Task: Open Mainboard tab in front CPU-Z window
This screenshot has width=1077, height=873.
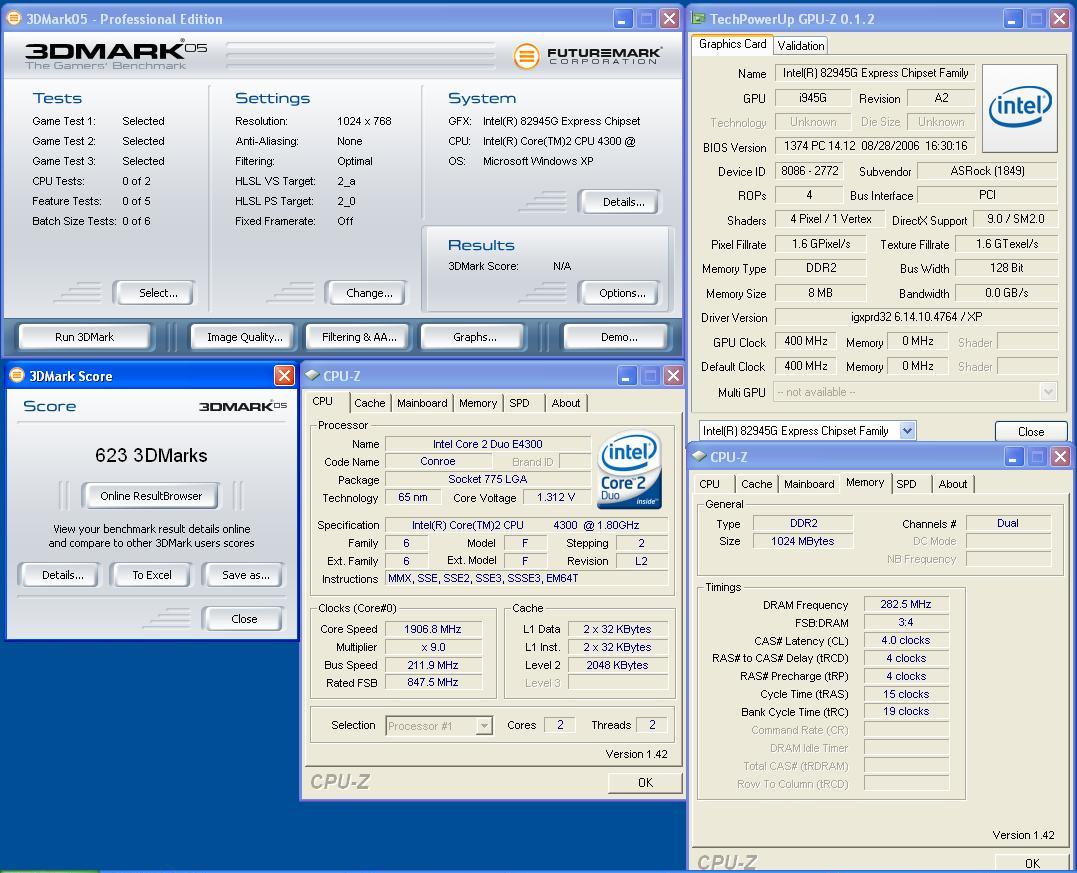Action: tap(422, 403)
